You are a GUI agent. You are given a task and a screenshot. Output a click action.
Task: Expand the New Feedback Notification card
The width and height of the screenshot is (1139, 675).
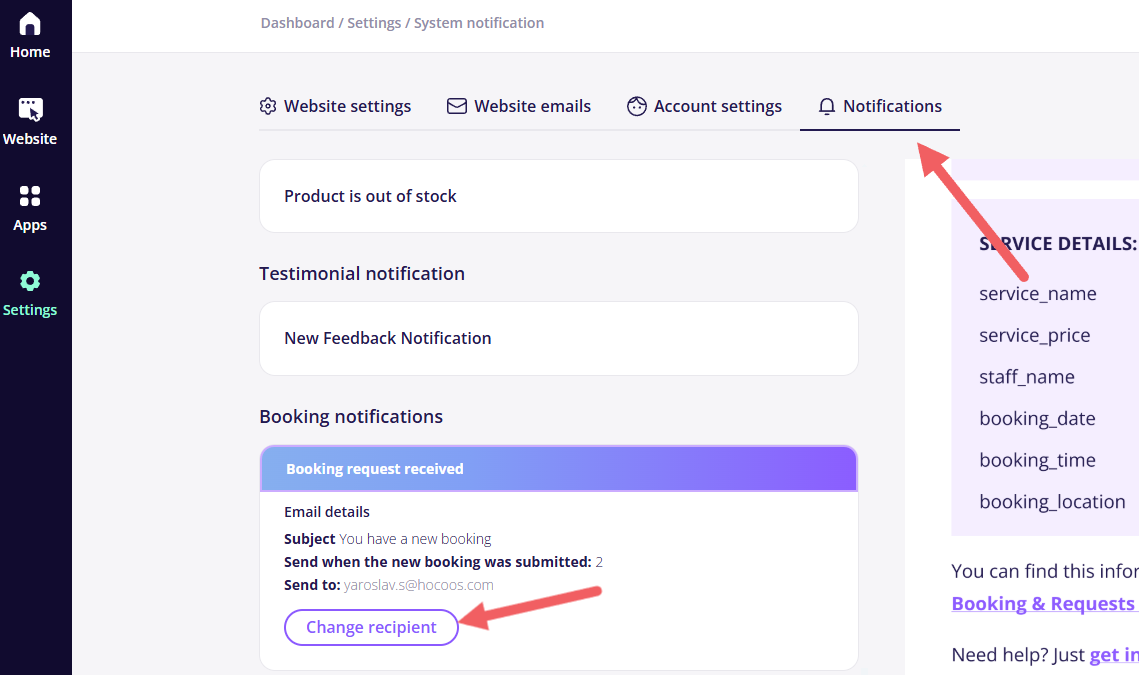(x=559, y=339)
